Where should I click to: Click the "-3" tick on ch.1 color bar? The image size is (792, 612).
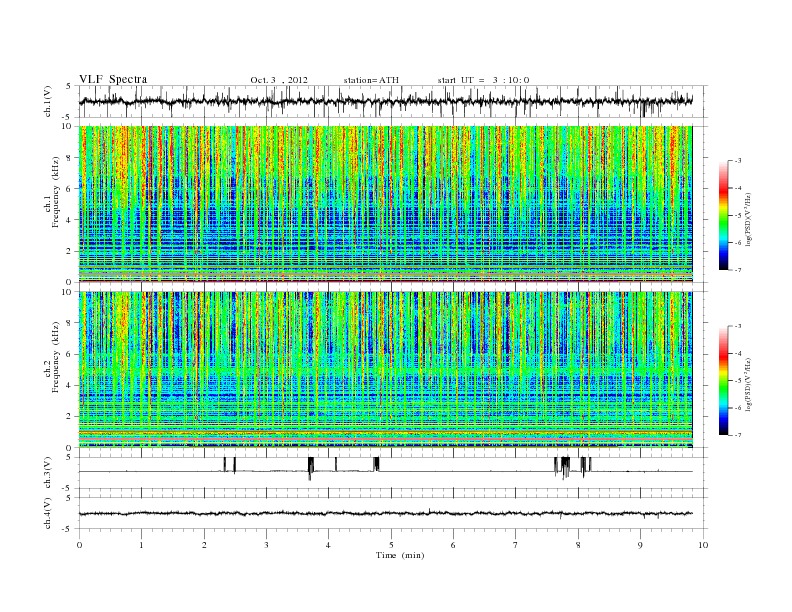point(737,161)
